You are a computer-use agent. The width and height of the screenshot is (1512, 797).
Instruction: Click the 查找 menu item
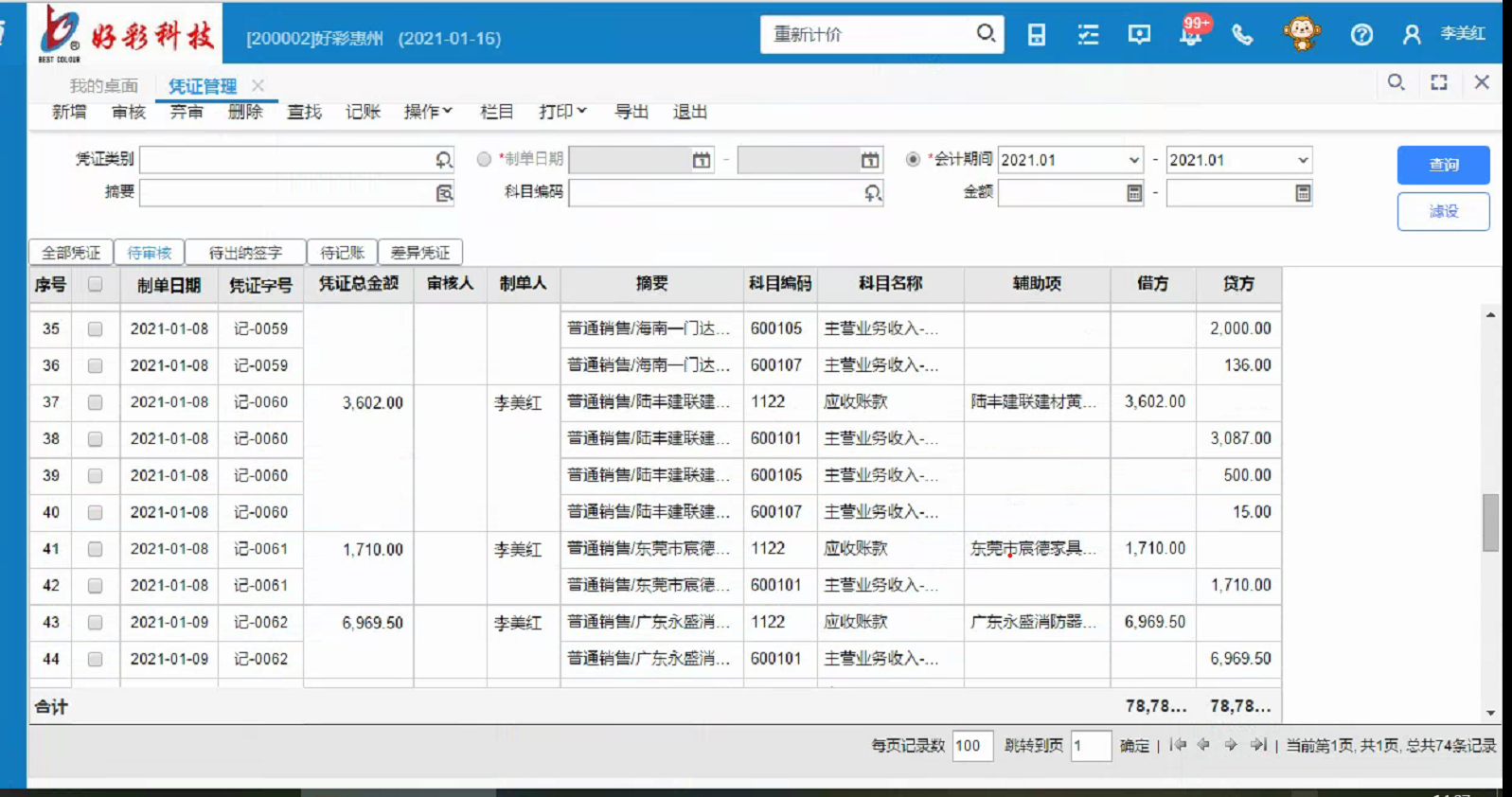pyautogui.click(x=304, y=112)
